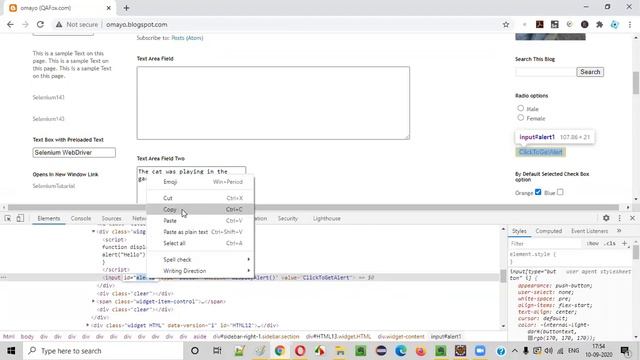Add a new style rule with the plus icon
Viewport: 640px width, 360px height.
624,243
